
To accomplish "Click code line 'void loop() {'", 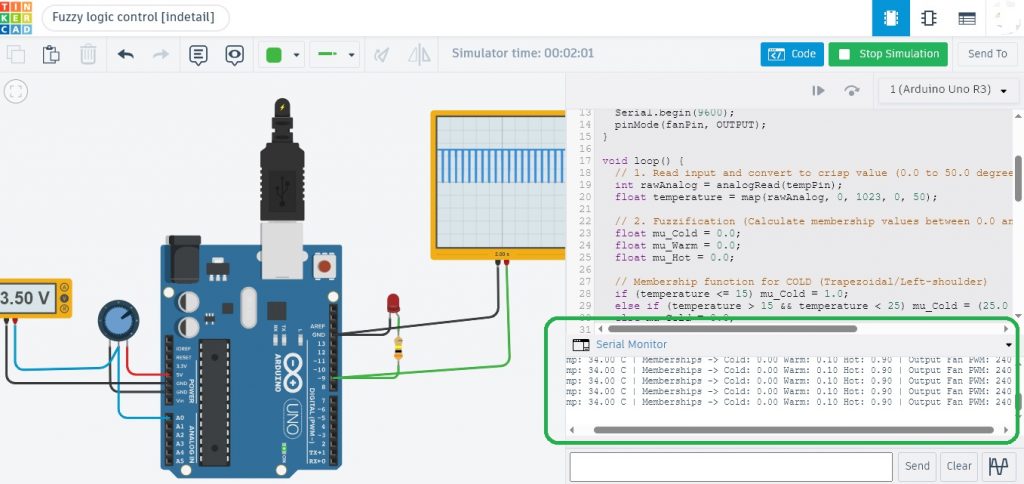I will pos(642,161).
